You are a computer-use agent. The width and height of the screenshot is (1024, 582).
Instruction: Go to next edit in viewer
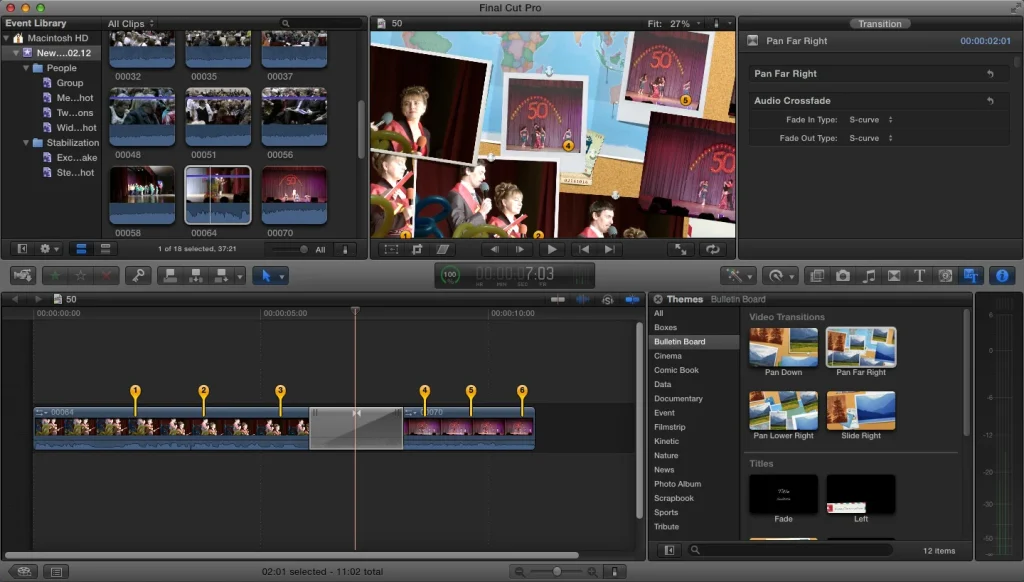(x=609, y=249)
